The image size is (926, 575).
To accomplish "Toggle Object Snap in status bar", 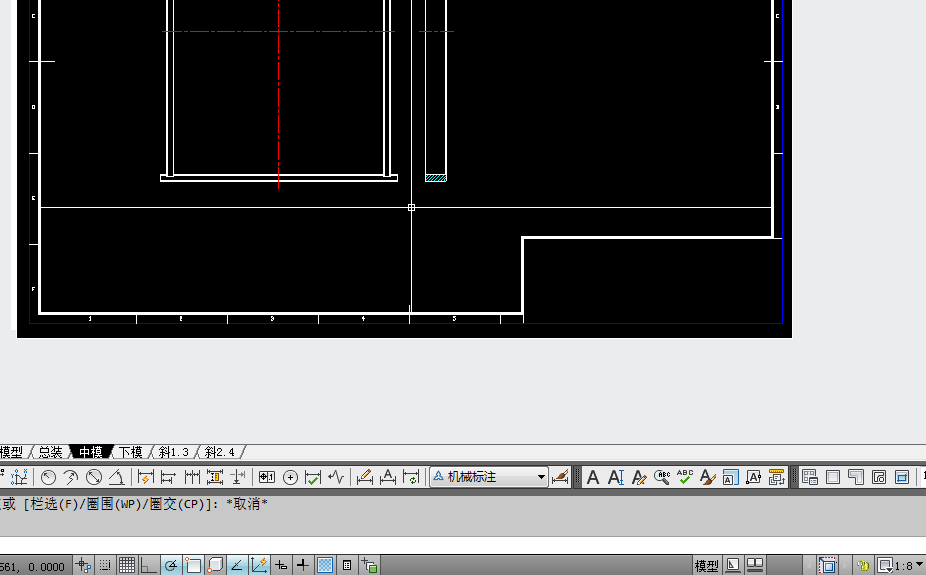I will click(193, 566).
